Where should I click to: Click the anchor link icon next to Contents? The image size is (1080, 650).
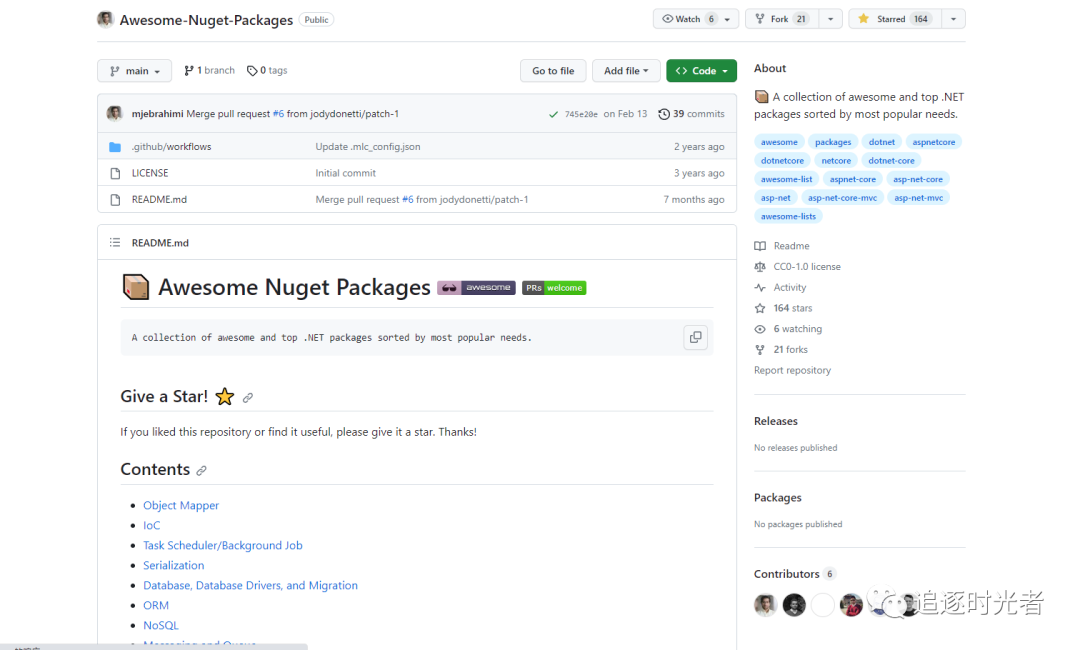click(x=201, y=470)
